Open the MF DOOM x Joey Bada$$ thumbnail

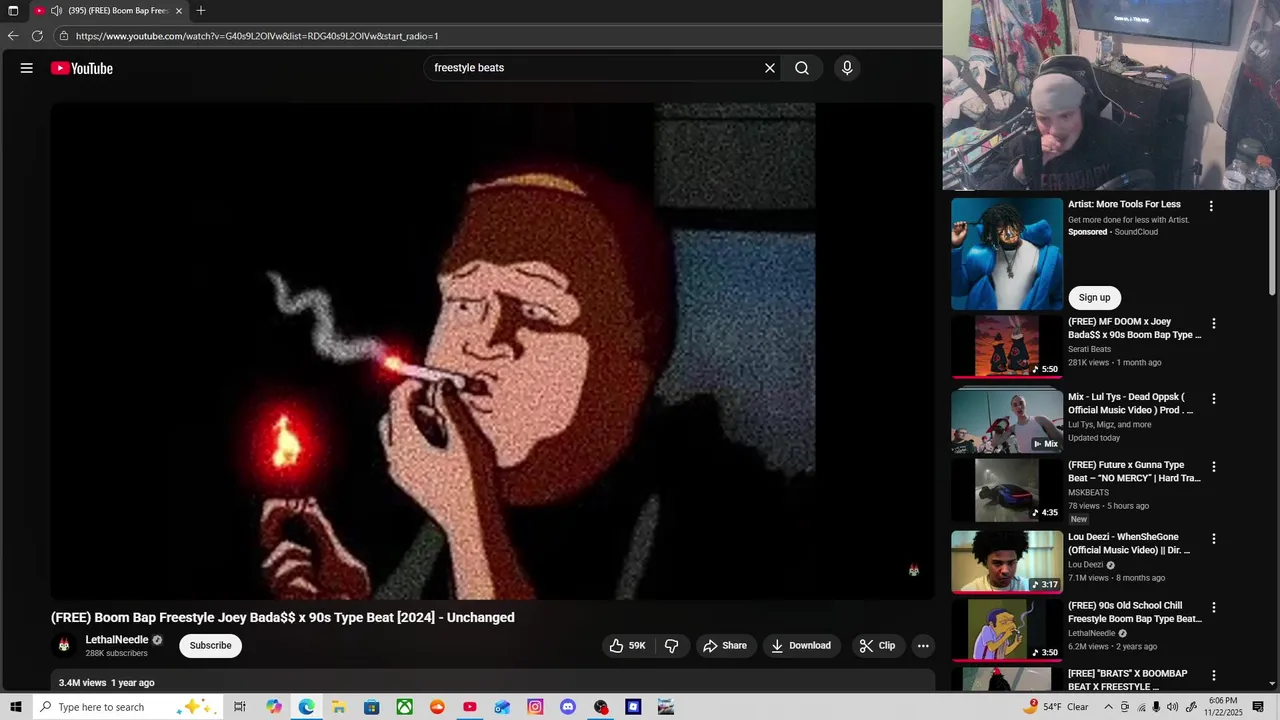pyautogui.click(x=1007, y=346)
